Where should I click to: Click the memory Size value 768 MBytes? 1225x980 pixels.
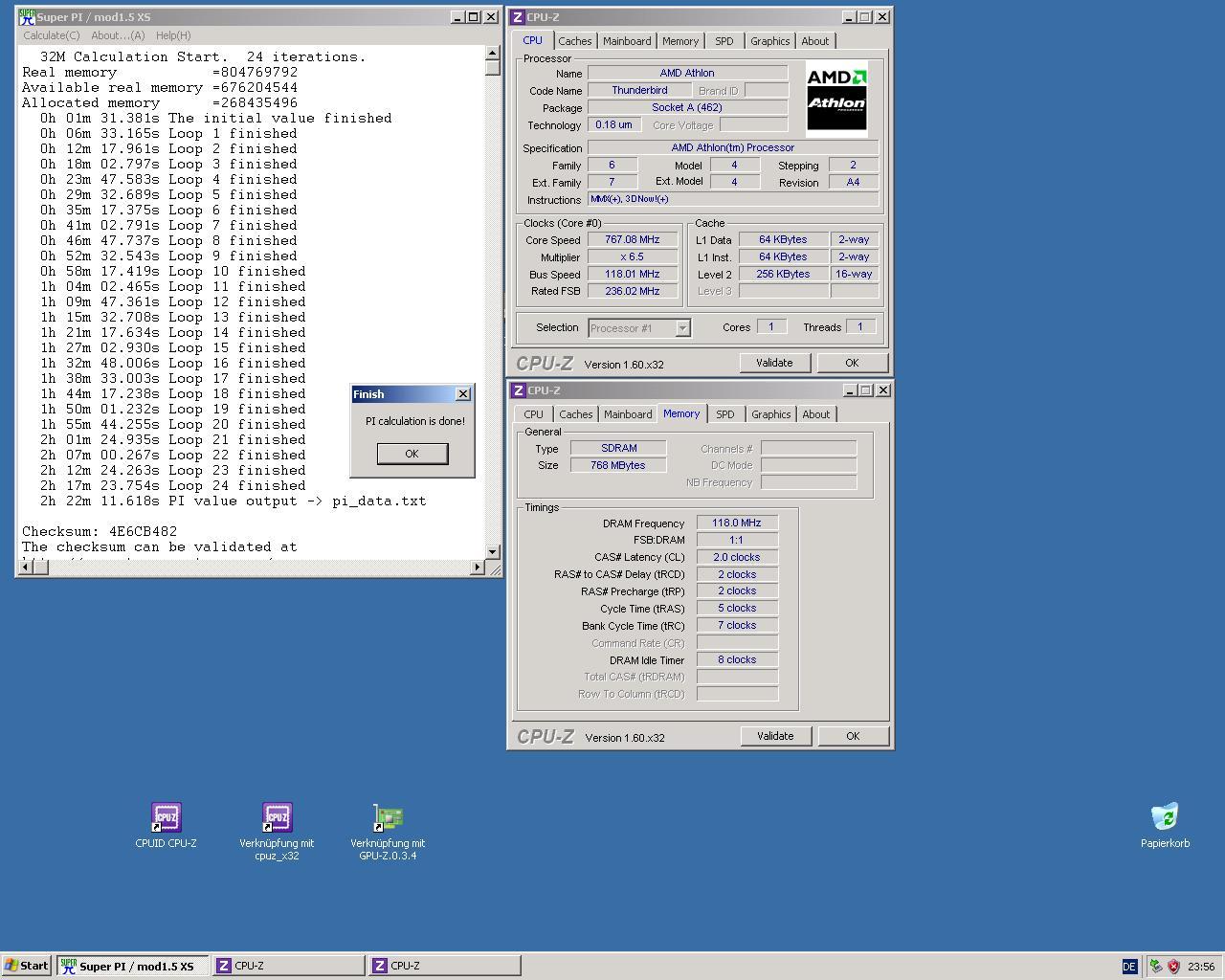click(x=618, y=465)
